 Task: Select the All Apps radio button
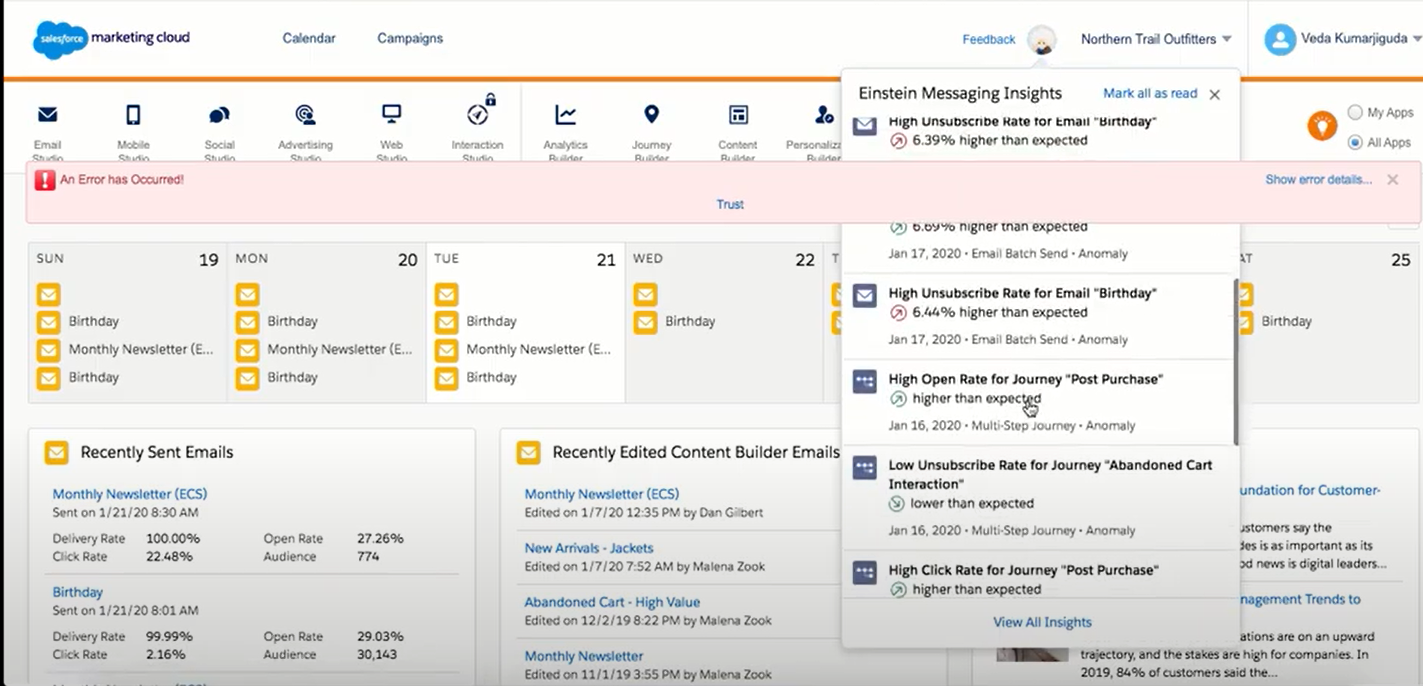(1356, 142)
